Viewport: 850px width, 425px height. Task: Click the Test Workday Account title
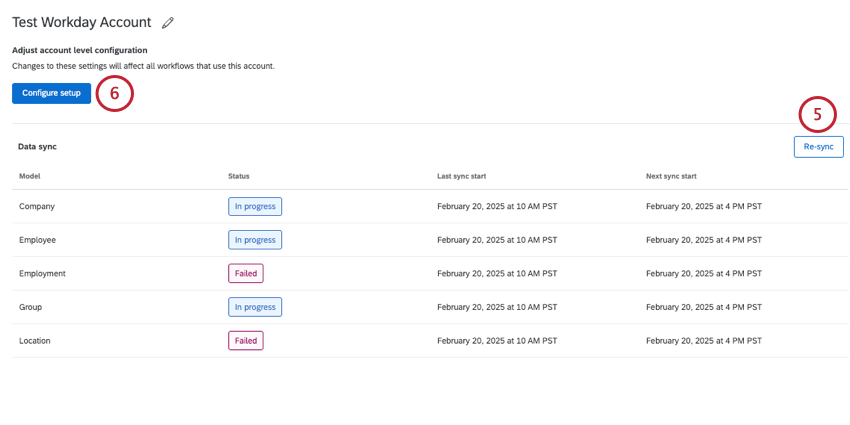[x=82, y=22]
